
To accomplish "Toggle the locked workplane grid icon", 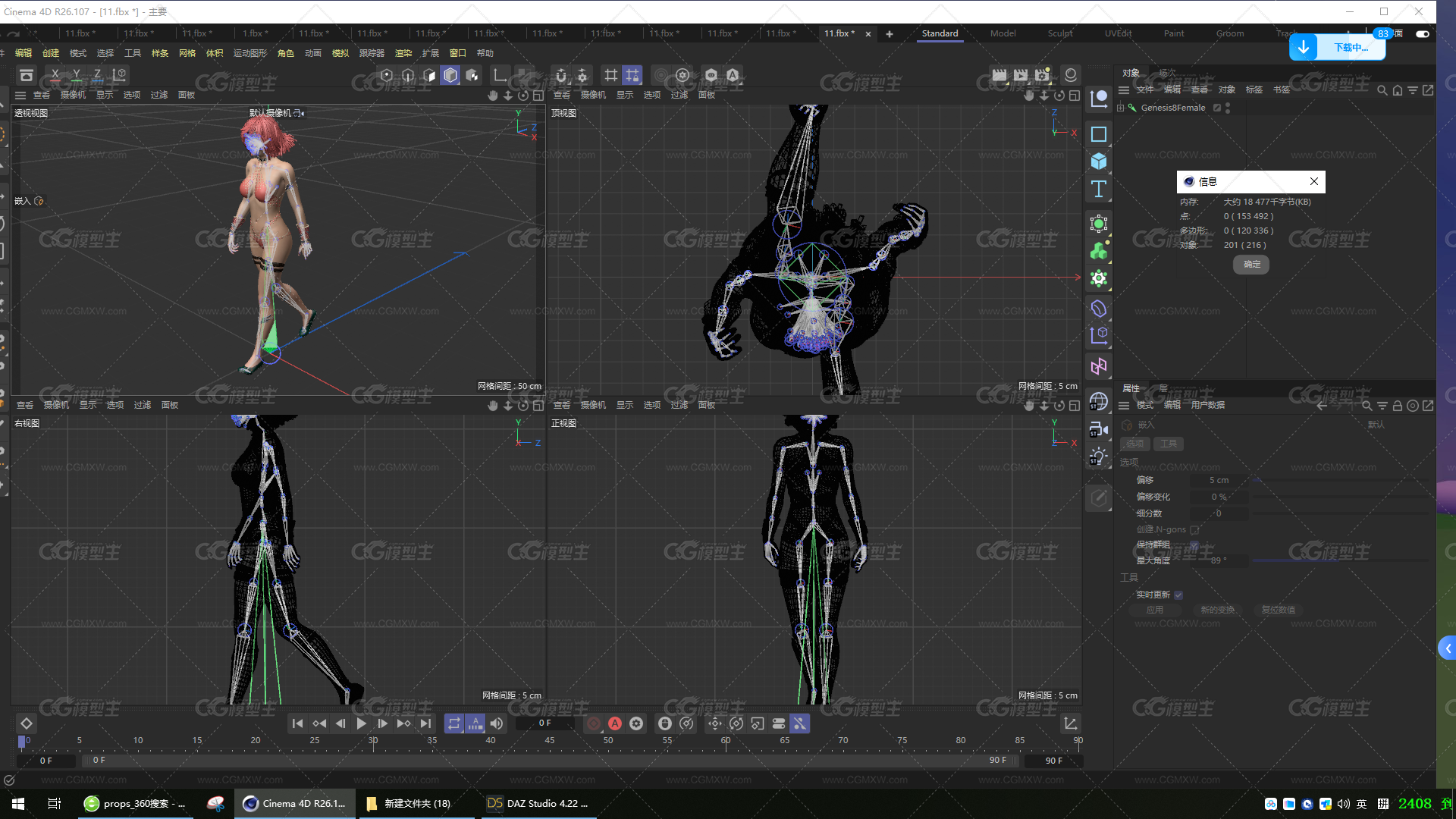I will click(x=632, y=75).
